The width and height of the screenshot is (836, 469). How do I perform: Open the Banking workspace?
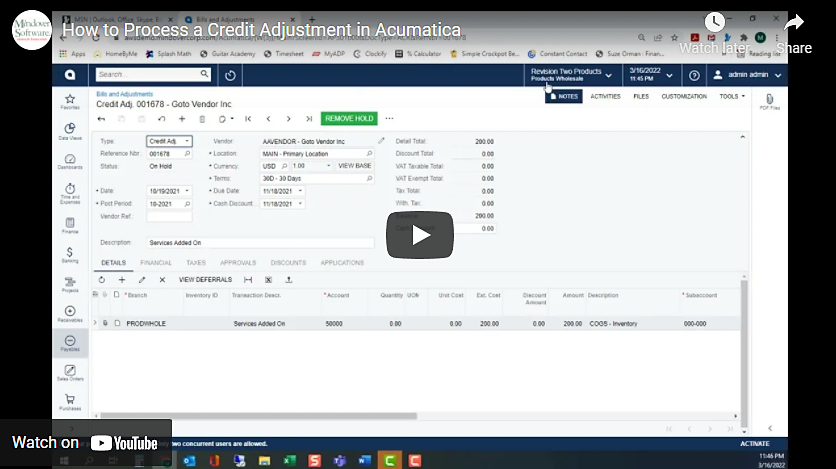pos(70,255)
